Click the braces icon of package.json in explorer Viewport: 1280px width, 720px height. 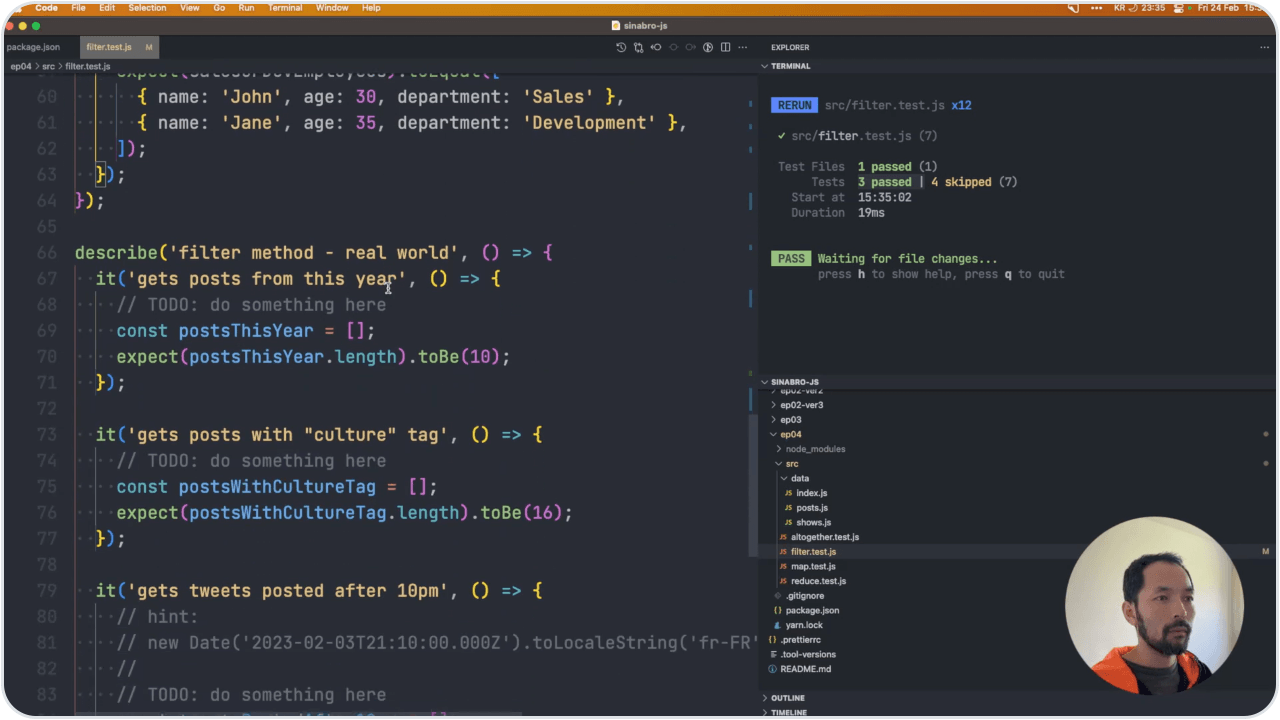777,610
